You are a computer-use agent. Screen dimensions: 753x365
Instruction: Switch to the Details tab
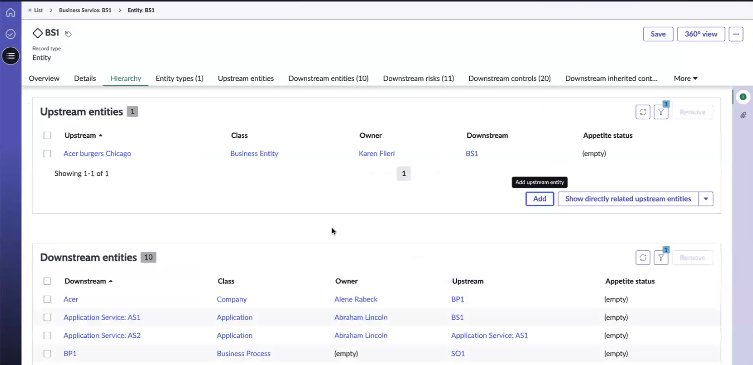coord(85,78)
